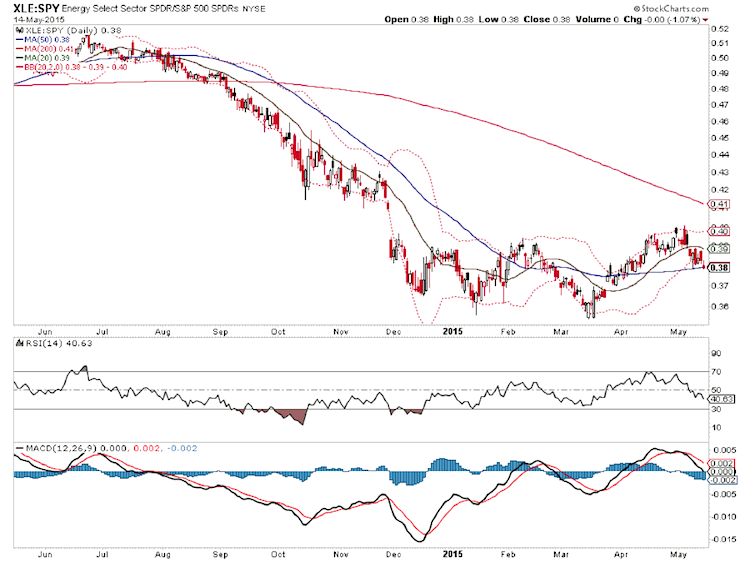Image resolution: width=750 pixels, height=562 pixels.
Task: Click the XLE:SPY ticker title
Action: (36, 8)
